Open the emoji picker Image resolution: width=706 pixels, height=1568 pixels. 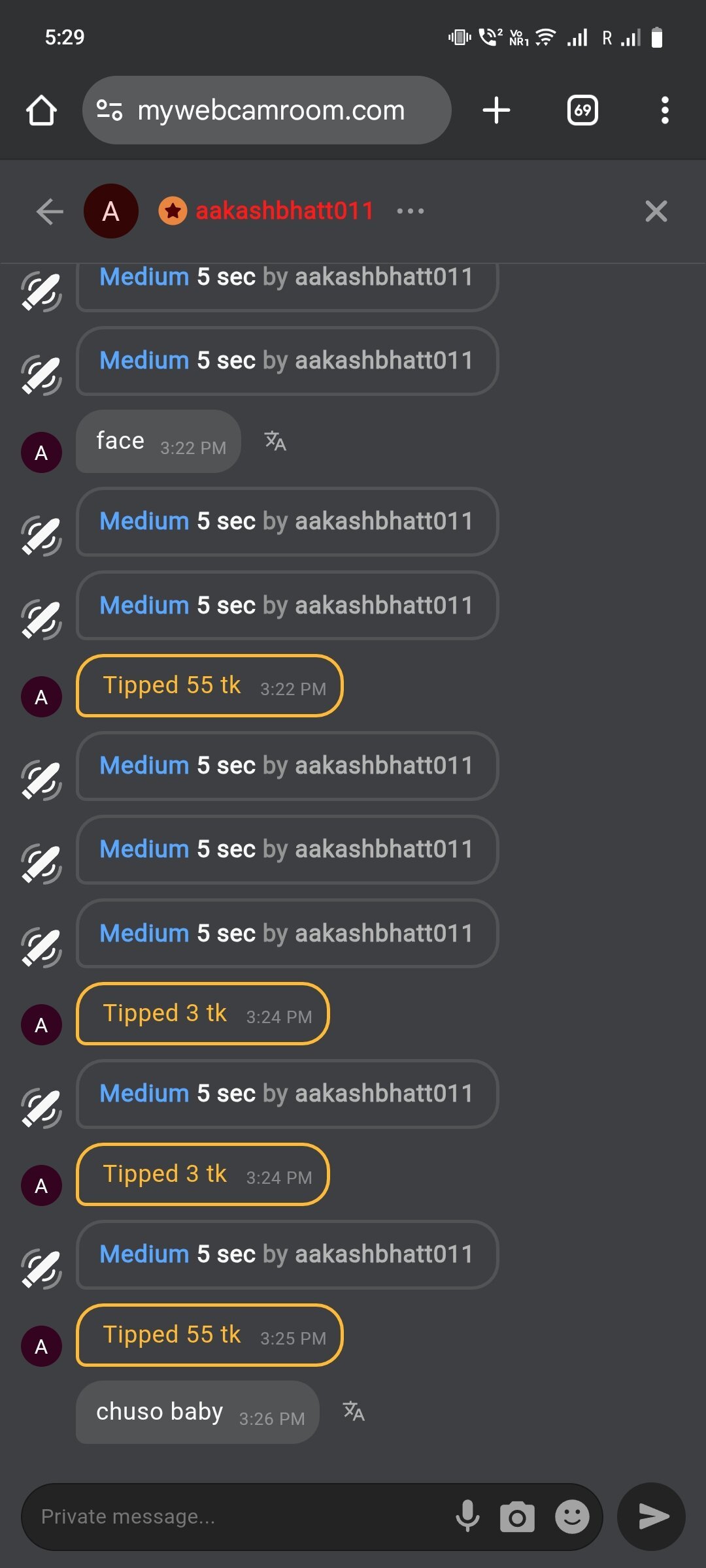click(572, 1517)
